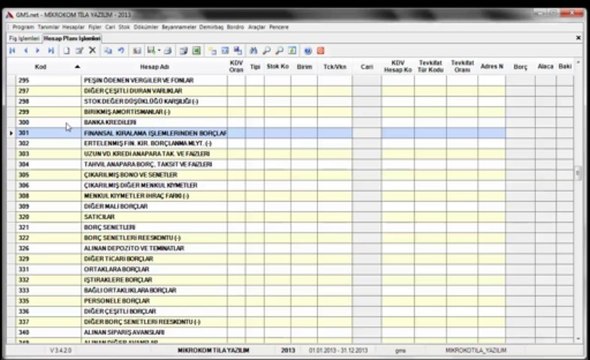This screenshot has width=590, height=360.
Task: Click the copy pages toolbar icon
Action: 108,50
